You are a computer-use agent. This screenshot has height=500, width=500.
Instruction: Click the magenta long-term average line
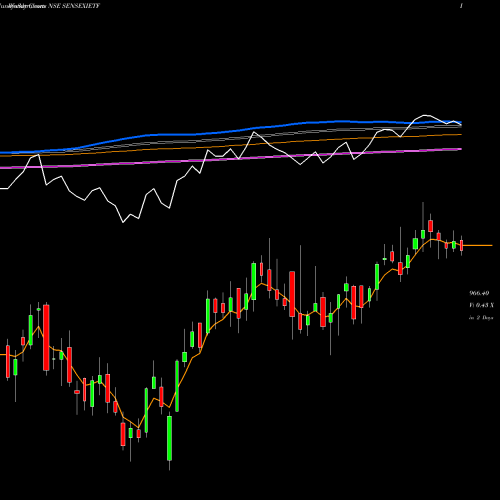point(231,159)
